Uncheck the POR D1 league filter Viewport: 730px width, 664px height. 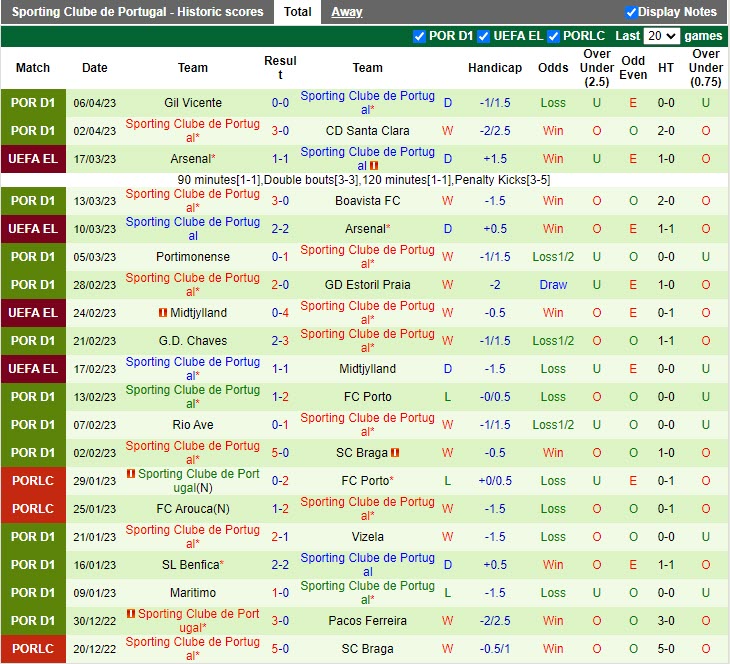click(x=419, y=36)
